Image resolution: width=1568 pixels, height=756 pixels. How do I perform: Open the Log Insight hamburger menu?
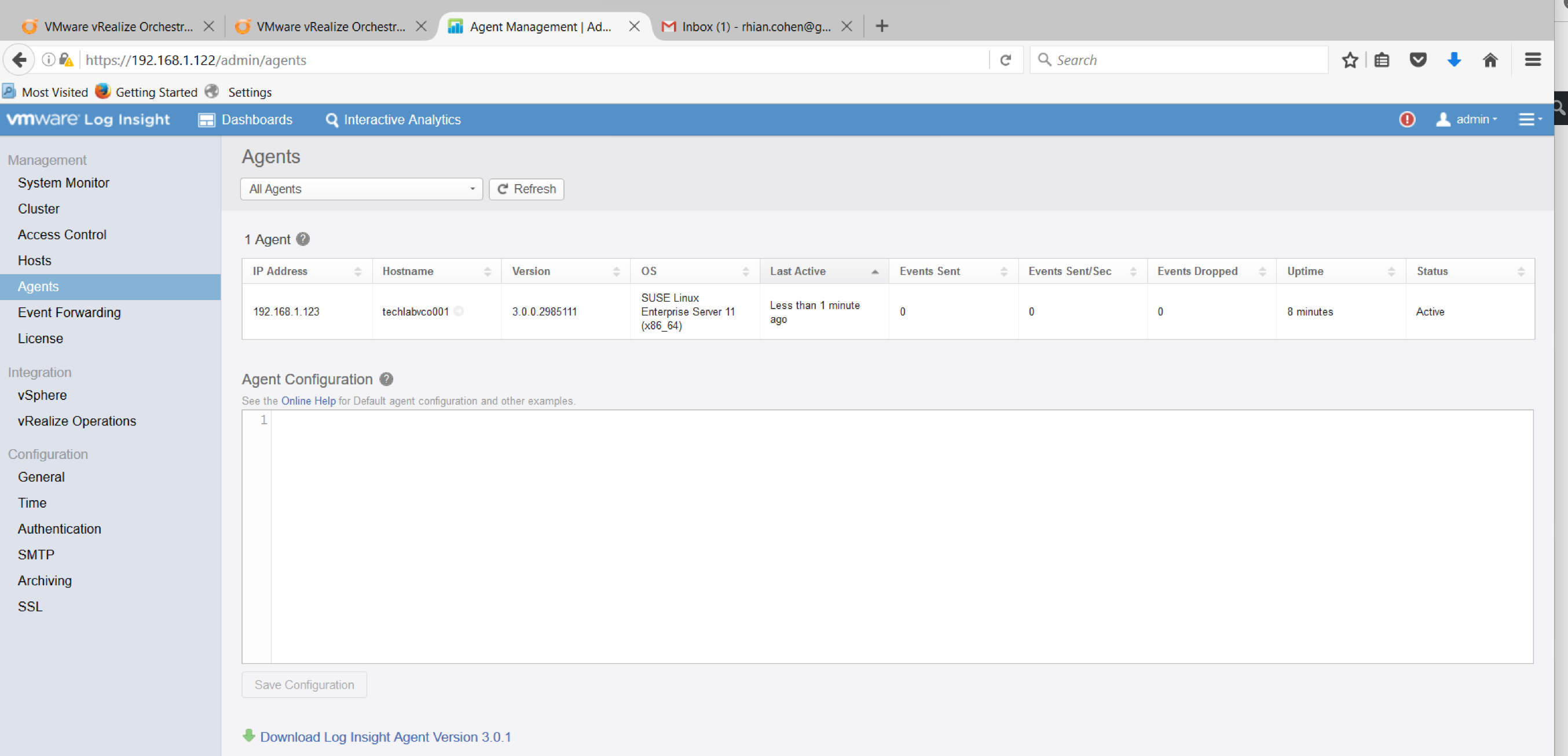click(x=1529, y=119)
